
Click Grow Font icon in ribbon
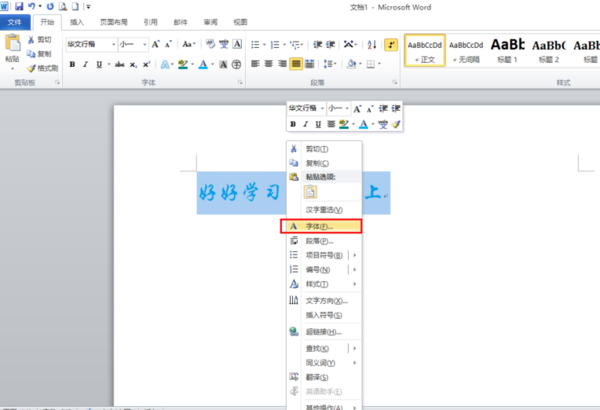click(155, 44)
